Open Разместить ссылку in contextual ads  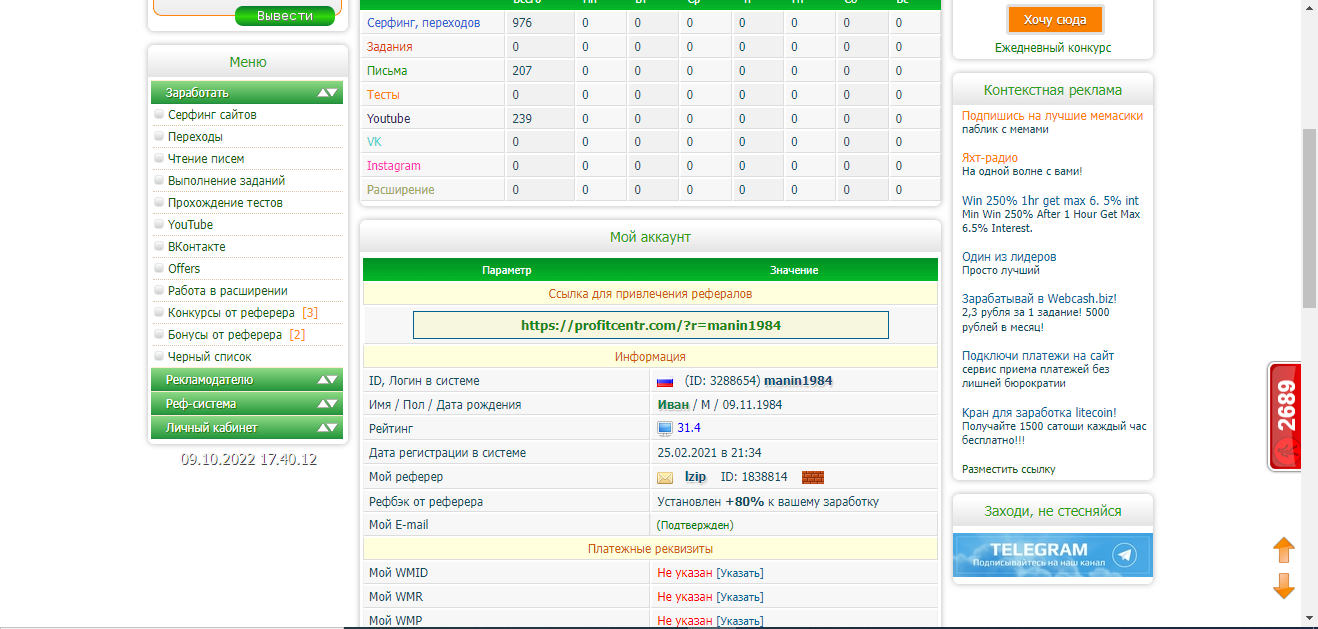(x=1008, y=469)
